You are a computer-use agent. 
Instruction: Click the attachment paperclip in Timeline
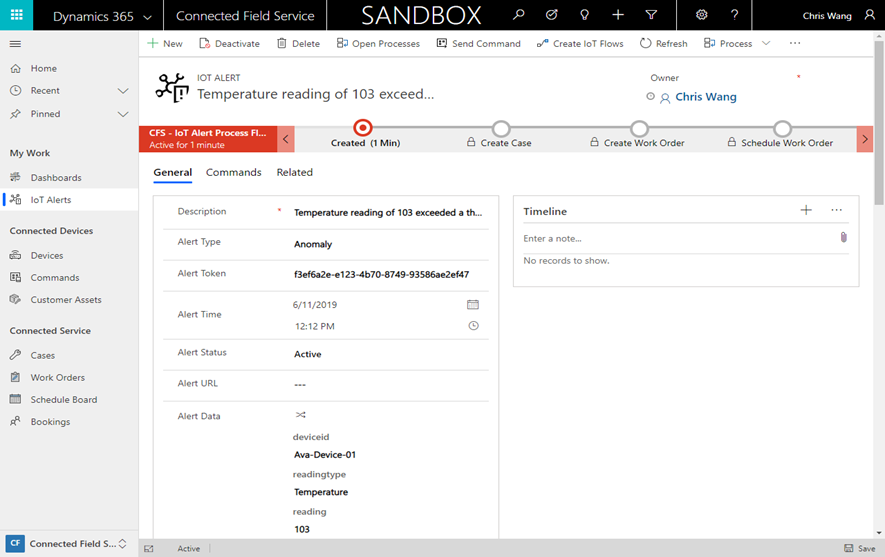(843, 238)
